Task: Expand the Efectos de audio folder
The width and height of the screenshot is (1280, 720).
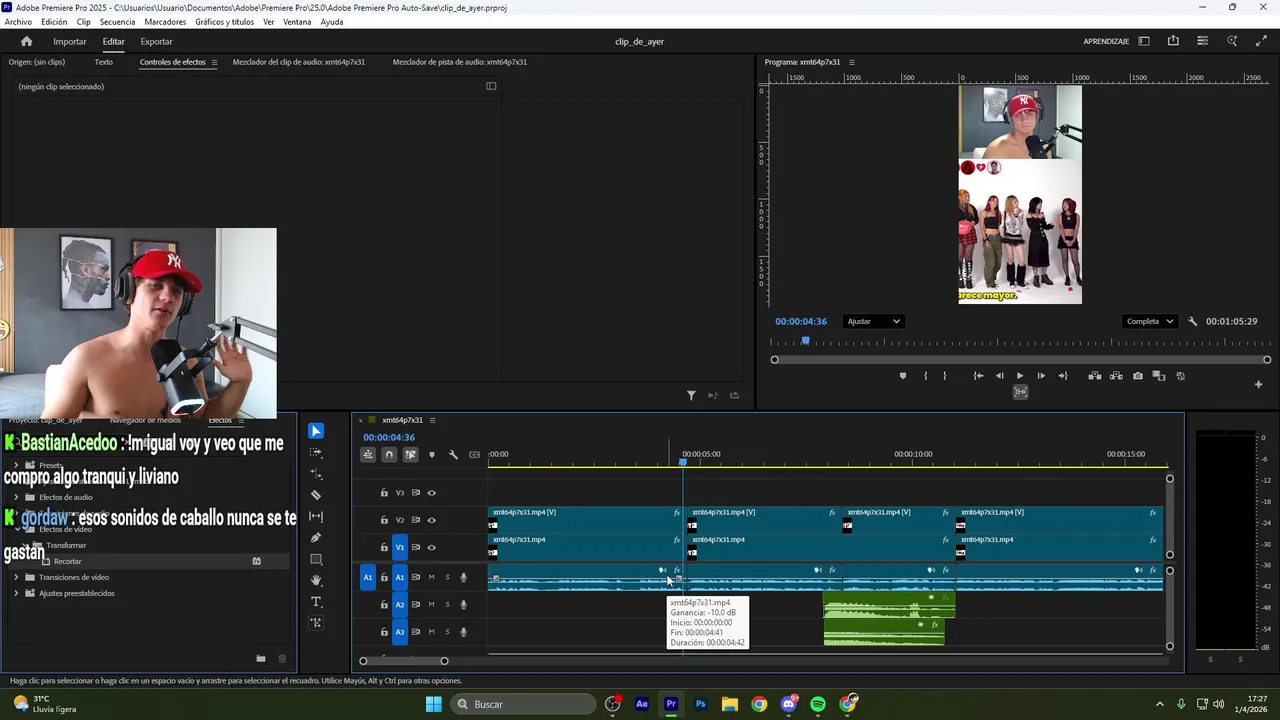Action: tap(16, 497)
